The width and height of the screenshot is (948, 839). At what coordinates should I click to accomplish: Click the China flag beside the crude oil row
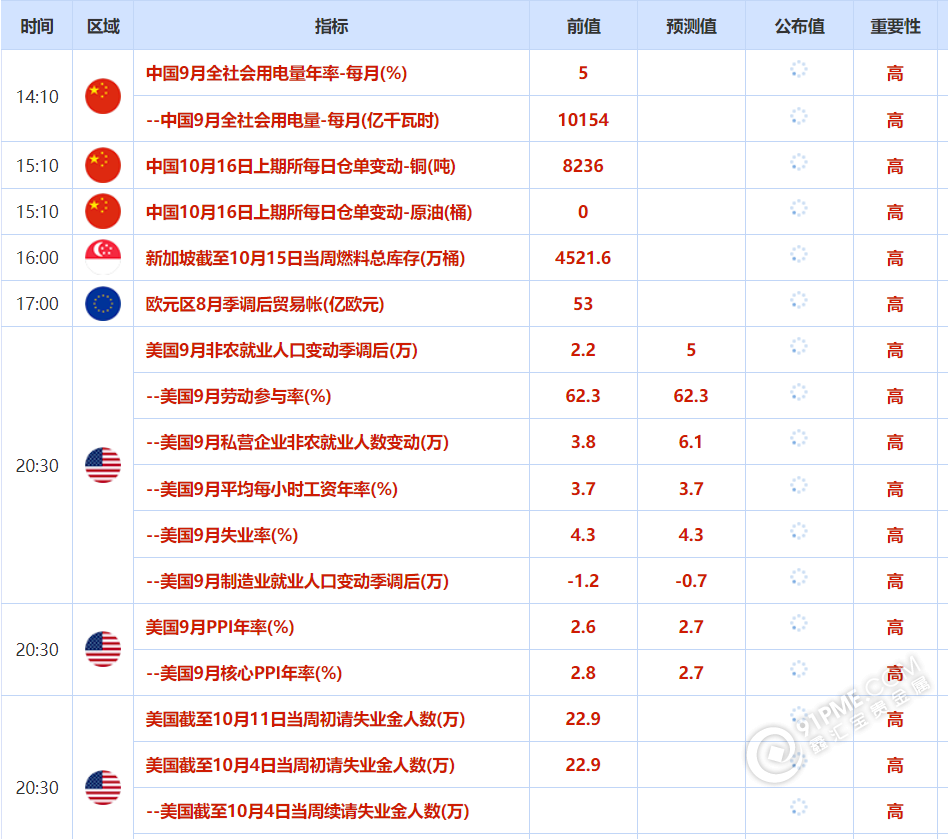103,211
